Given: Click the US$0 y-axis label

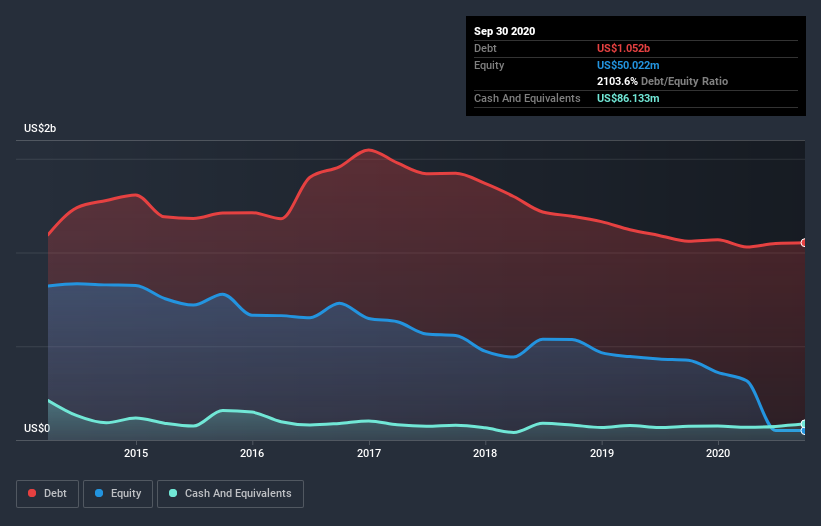Looking at the screenshot, I should (x=37, y=428).
